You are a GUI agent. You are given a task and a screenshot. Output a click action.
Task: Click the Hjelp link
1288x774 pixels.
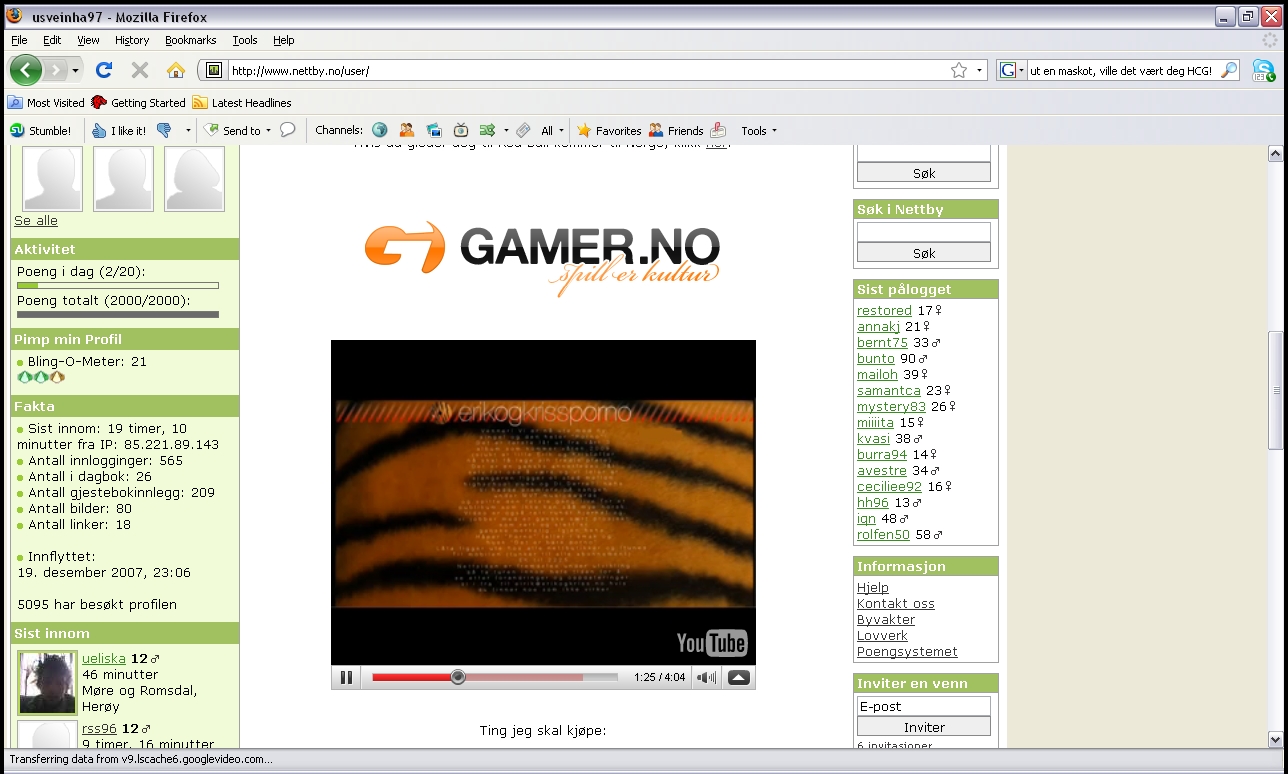click(x=873, y=588)
